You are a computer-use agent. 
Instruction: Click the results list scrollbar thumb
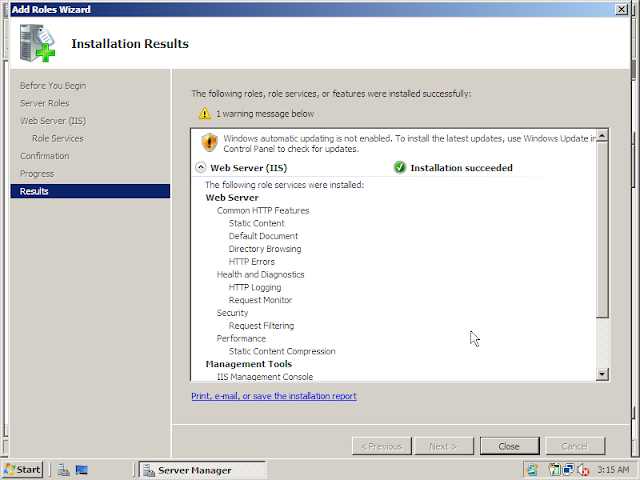602,229
